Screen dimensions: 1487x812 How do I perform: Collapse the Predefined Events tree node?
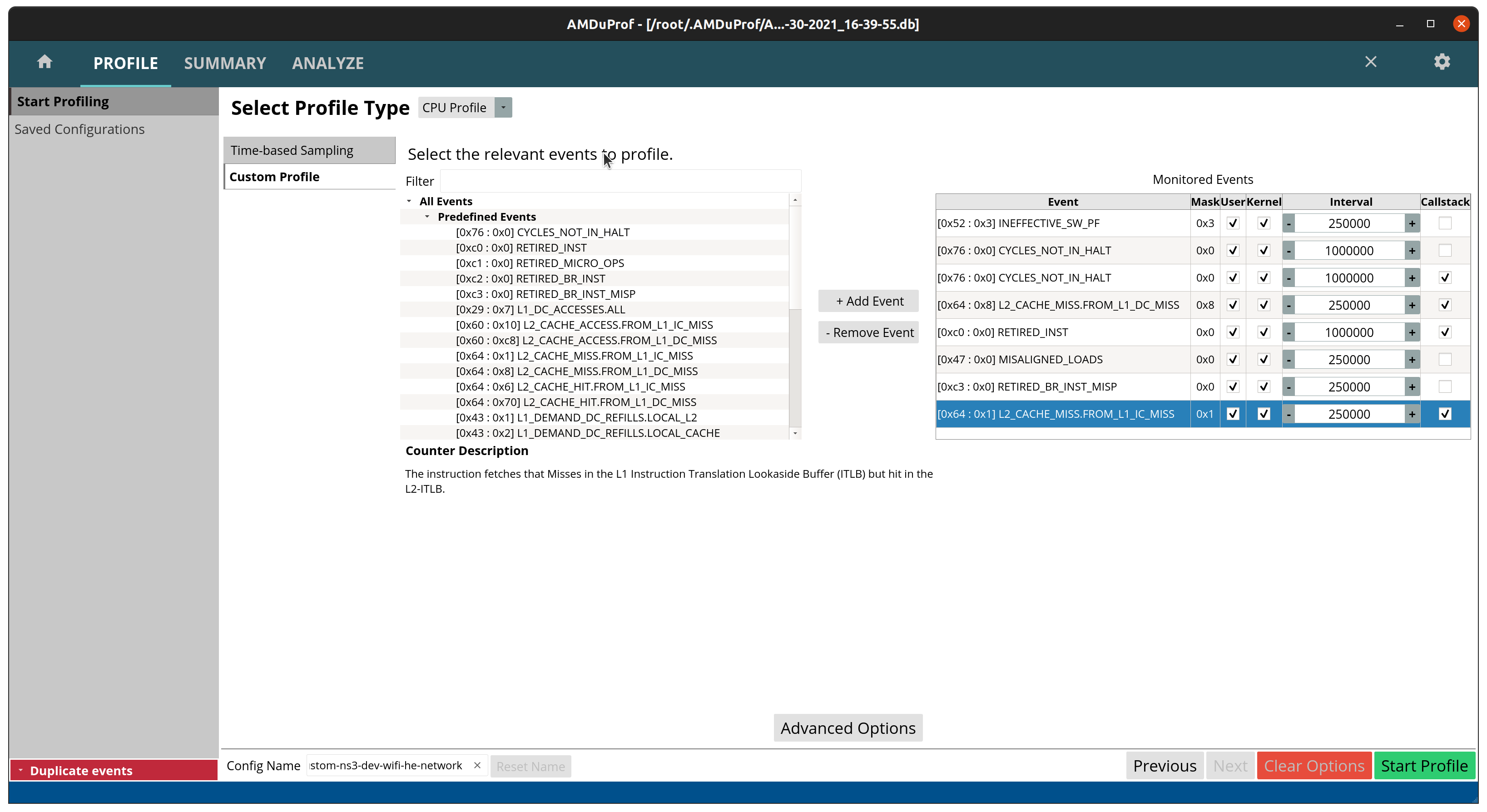point(427,217)
